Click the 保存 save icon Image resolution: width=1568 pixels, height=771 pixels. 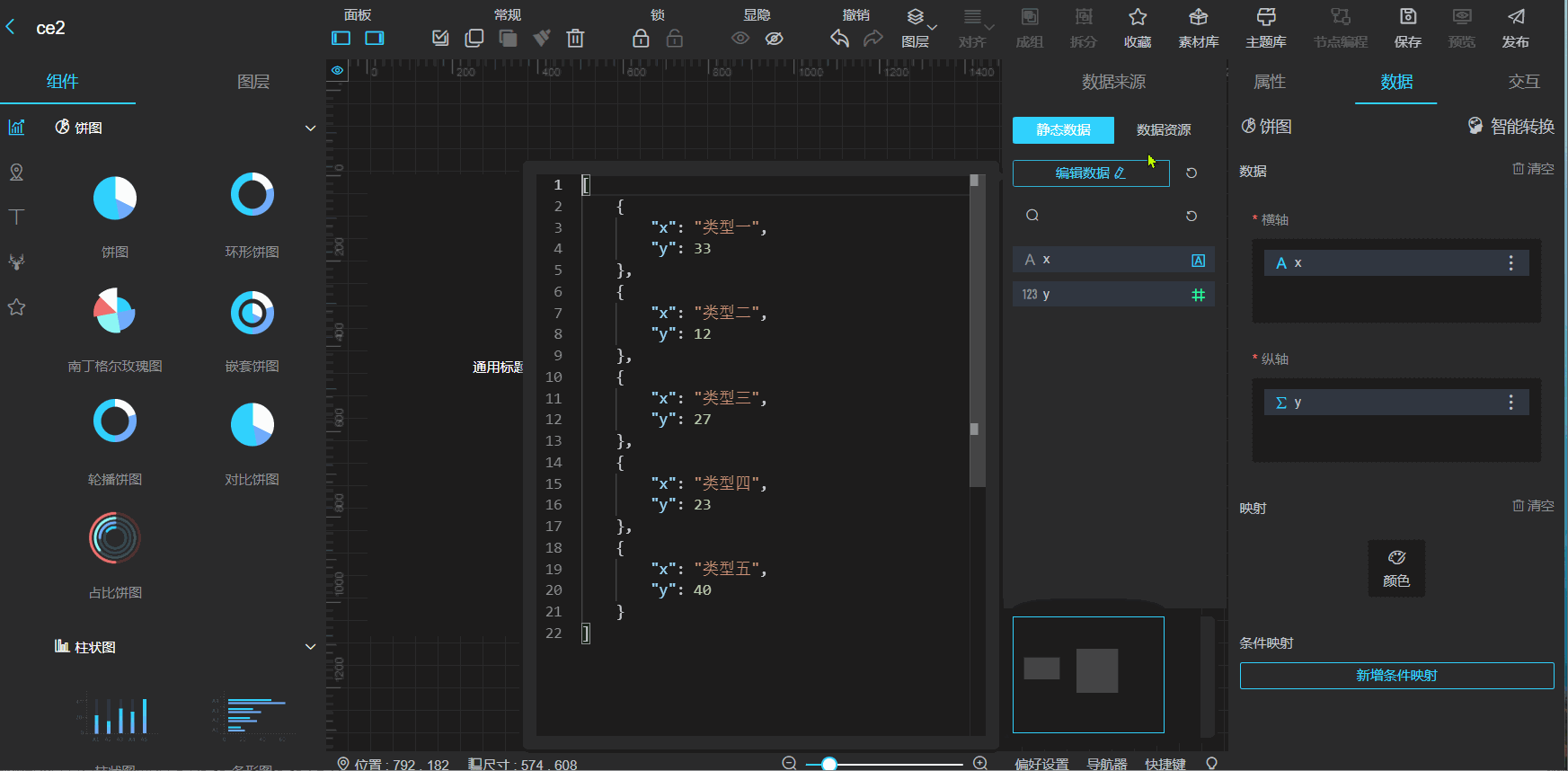pyautogui.click(x=1408, y=27)
